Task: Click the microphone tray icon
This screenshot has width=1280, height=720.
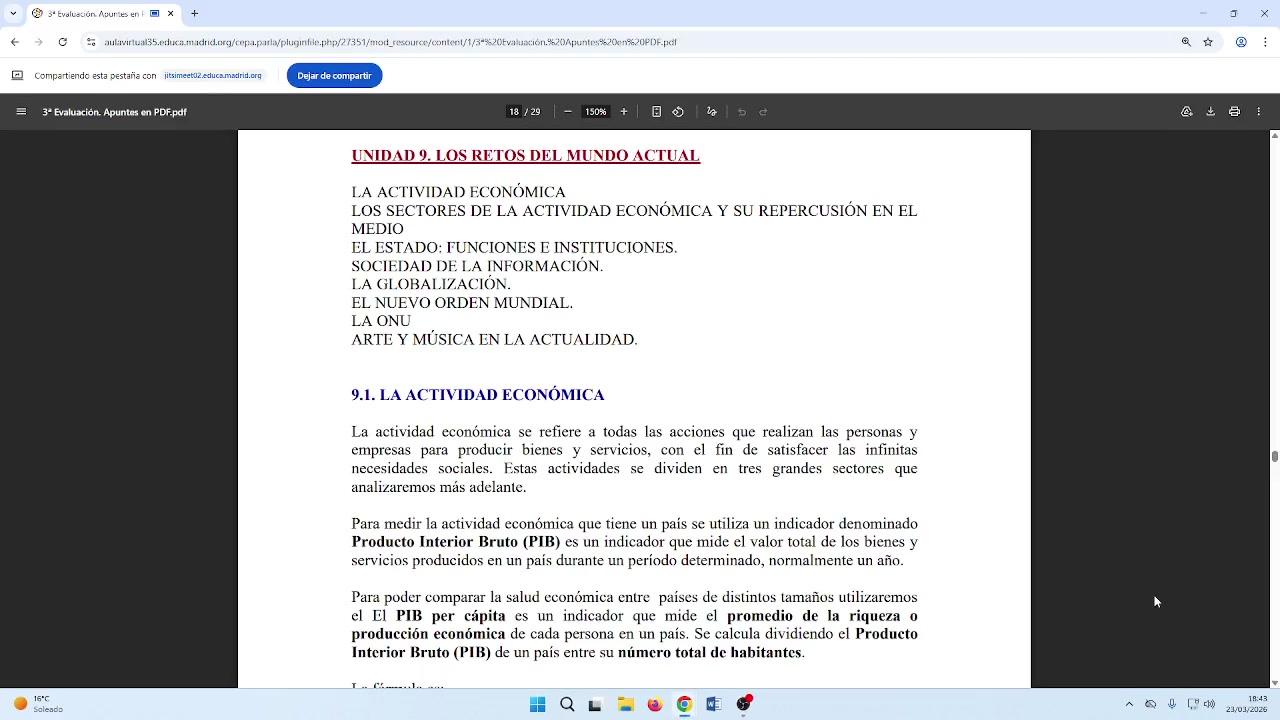Action: pyautogui.click(x=1172, y=704)
